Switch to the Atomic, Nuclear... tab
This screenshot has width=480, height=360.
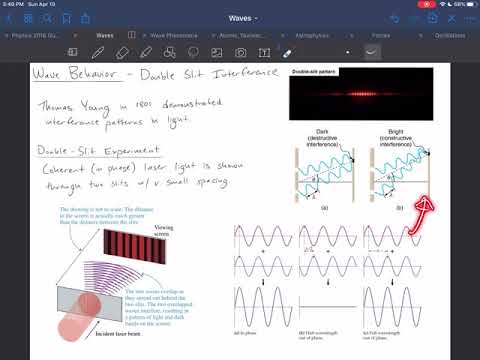click(x=242, y=35)
